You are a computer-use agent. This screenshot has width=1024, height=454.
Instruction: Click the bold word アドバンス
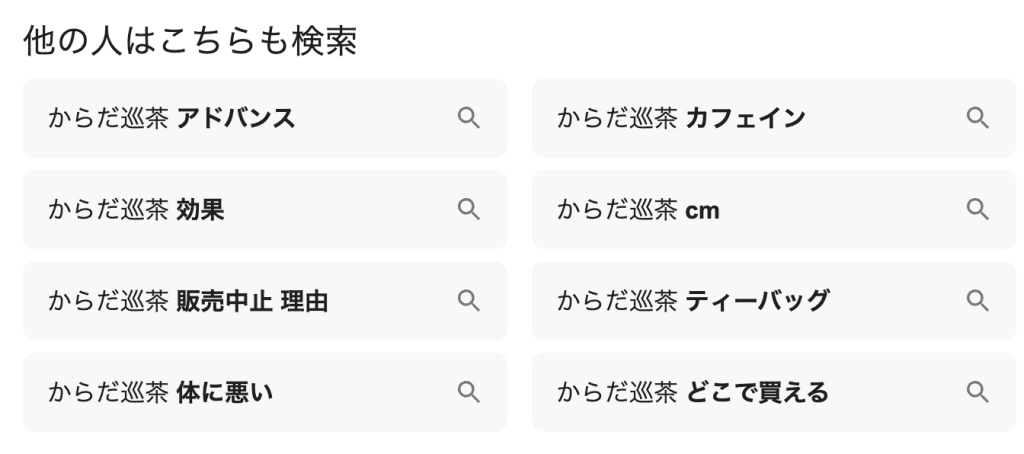(x=236, y=118)
